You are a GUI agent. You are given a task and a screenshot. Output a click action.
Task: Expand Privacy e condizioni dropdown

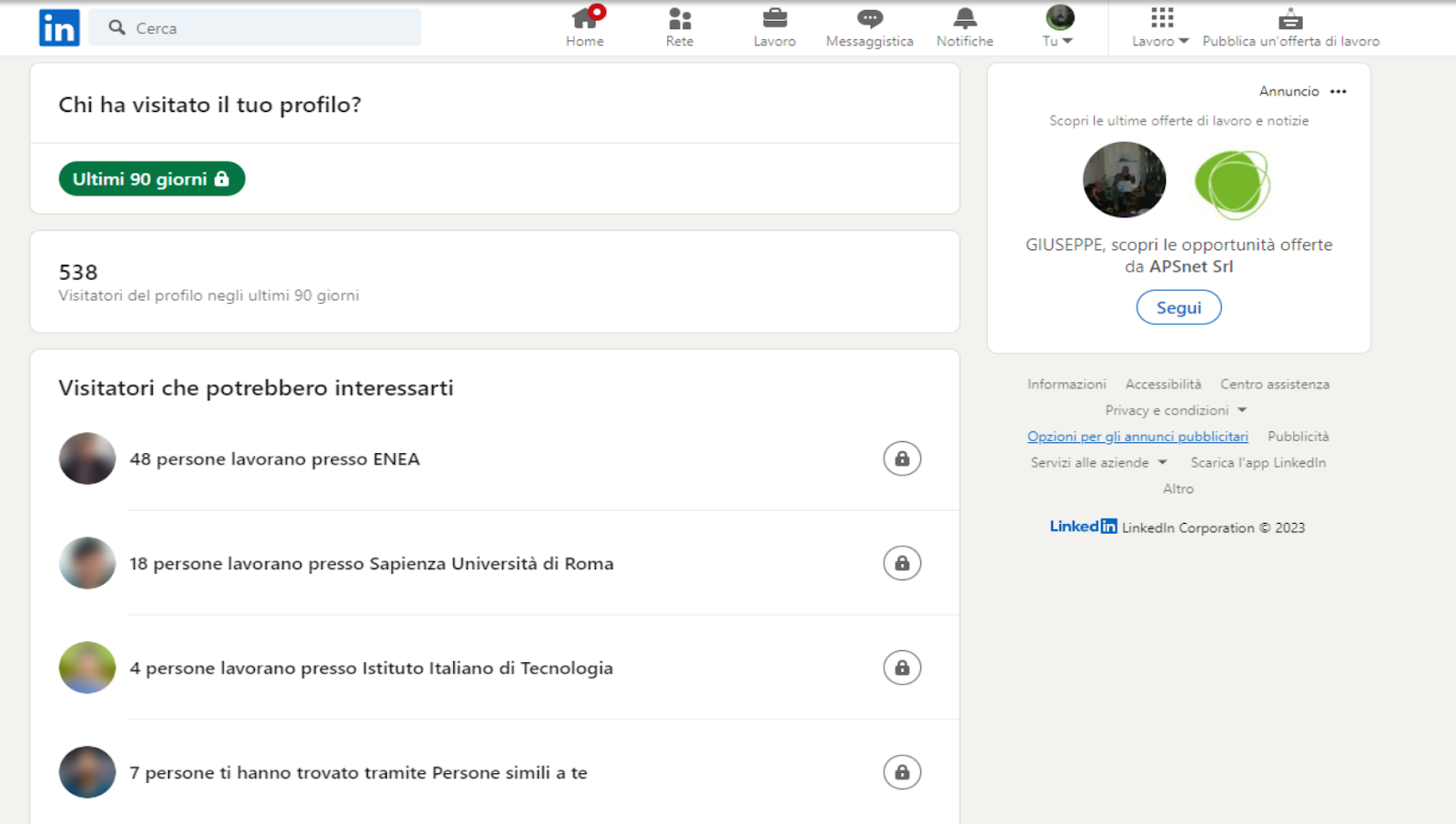[1176, 410]
